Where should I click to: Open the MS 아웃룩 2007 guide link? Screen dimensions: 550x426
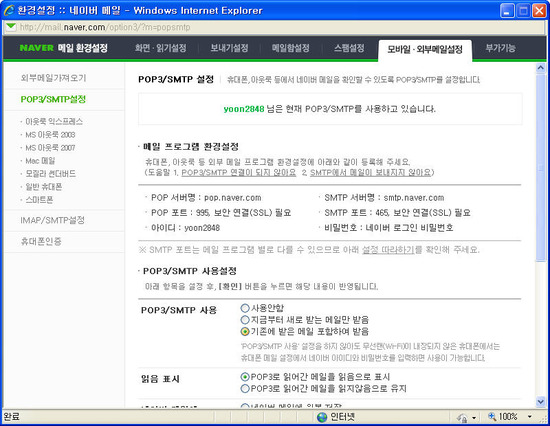(50, 148)
